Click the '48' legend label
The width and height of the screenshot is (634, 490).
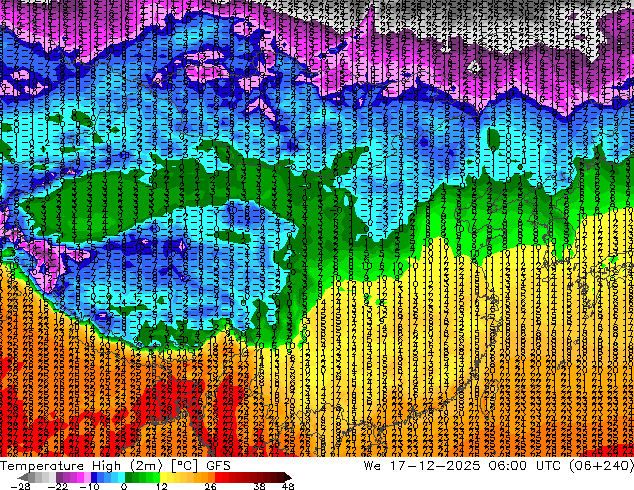pos(288,486)
